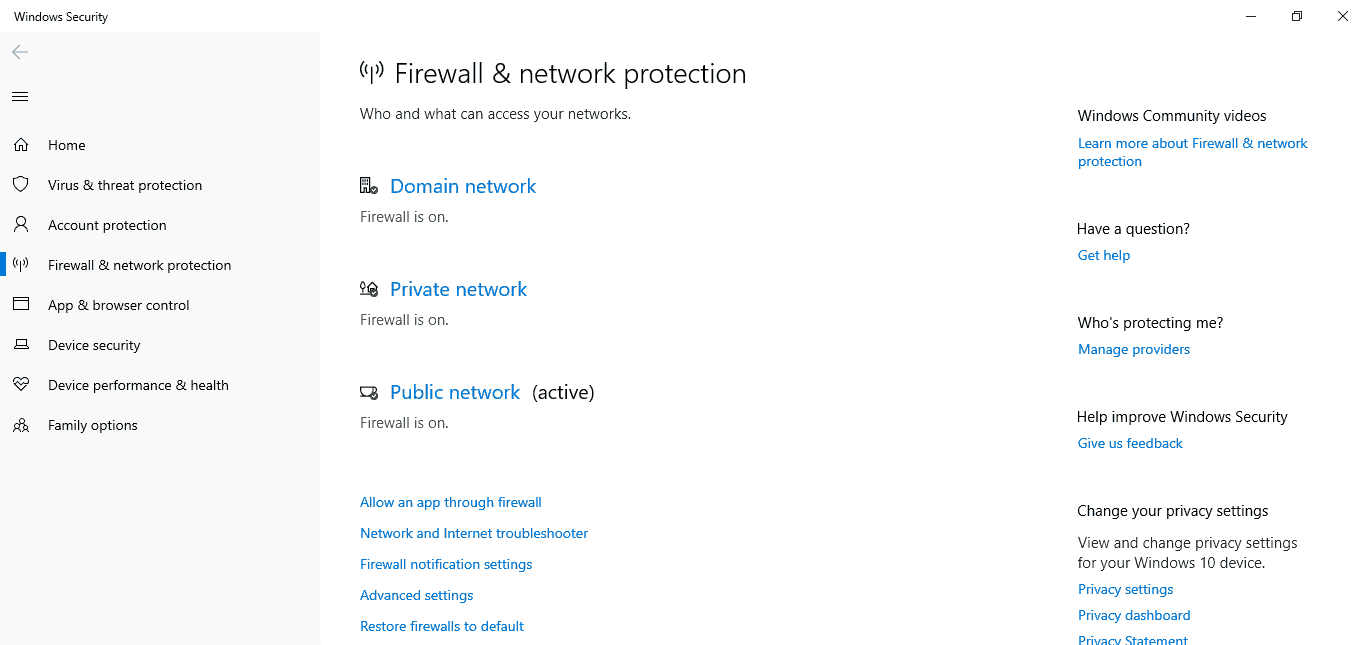Click the Device security laptop icon
This screenshot has height=645, width=1366.
pos(21,344)
